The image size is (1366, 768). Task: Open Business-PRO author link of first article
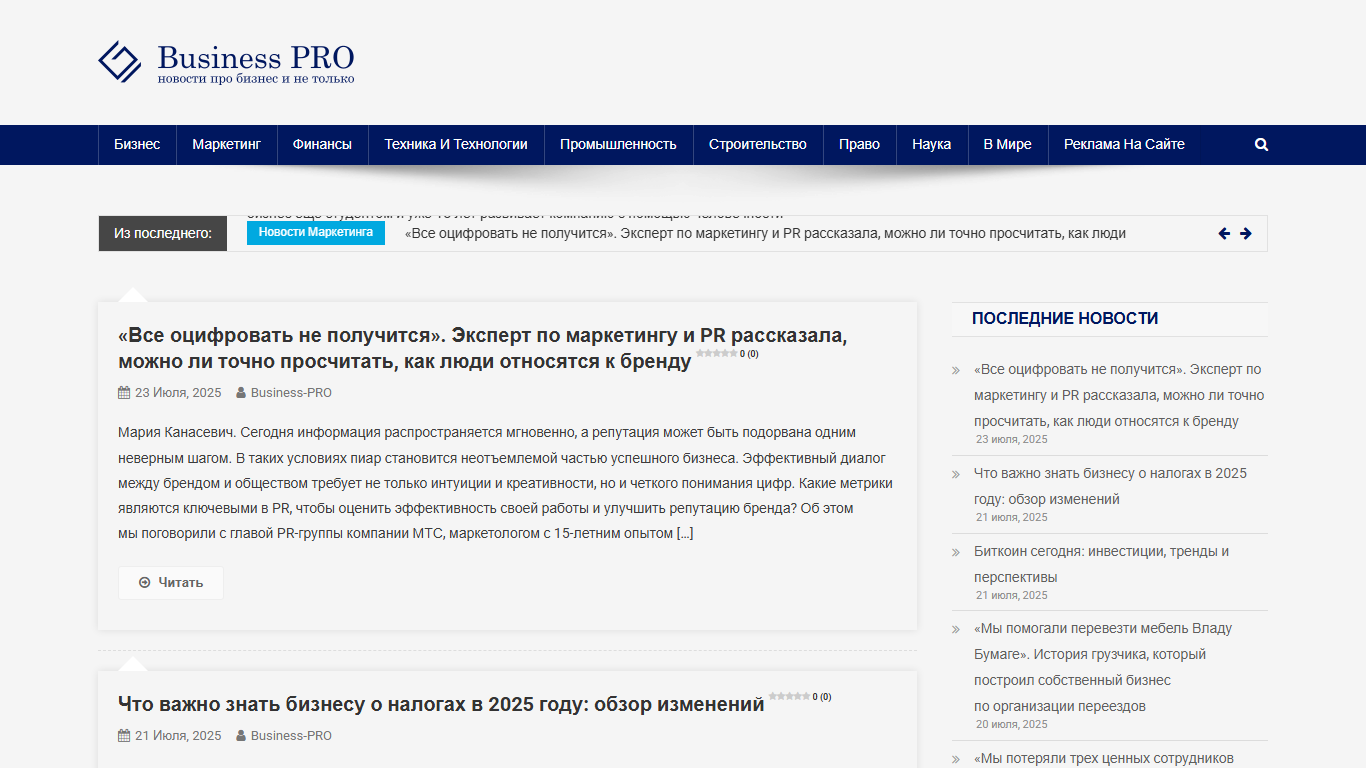pos(291,393)
